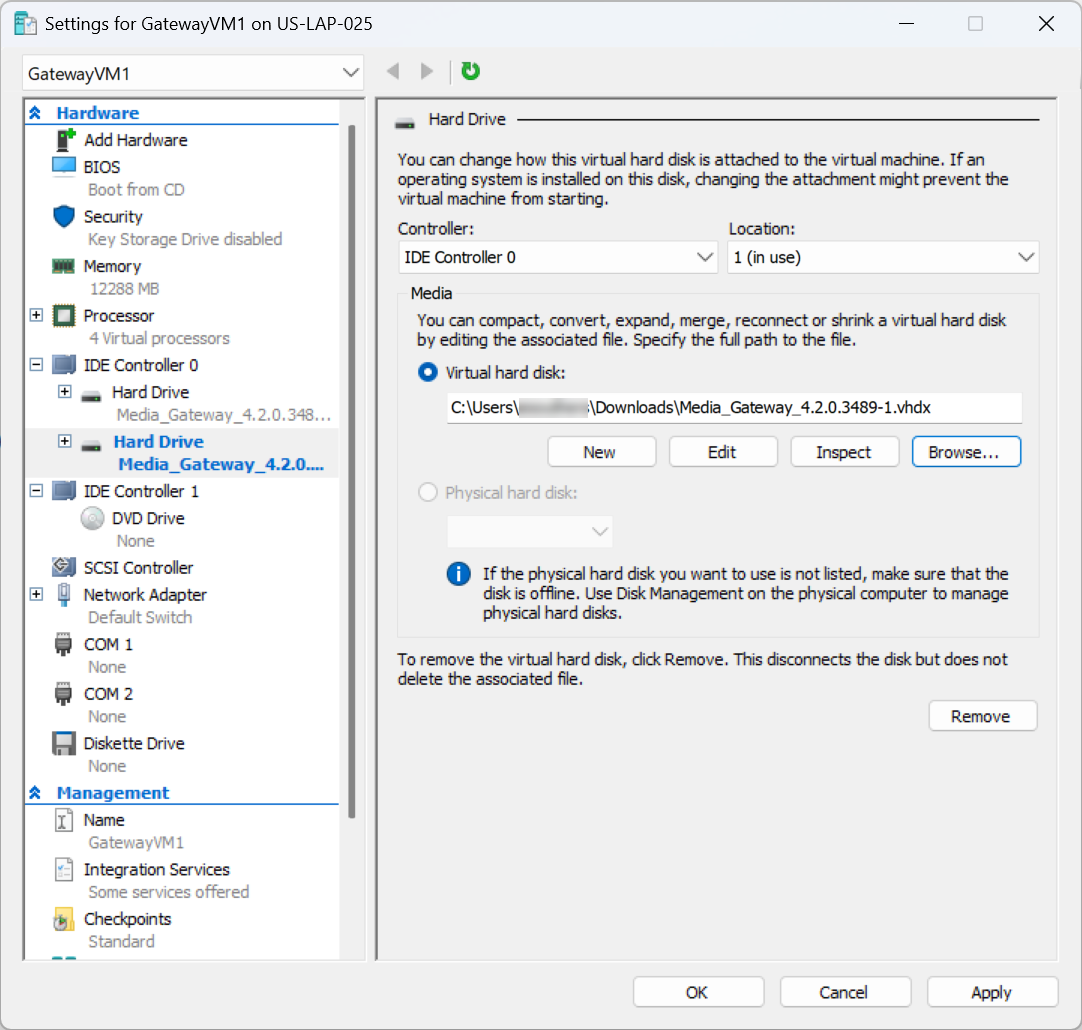Screen dimensions: 1082x1030
Task: Click the Edit button
Action: point(722,452)
